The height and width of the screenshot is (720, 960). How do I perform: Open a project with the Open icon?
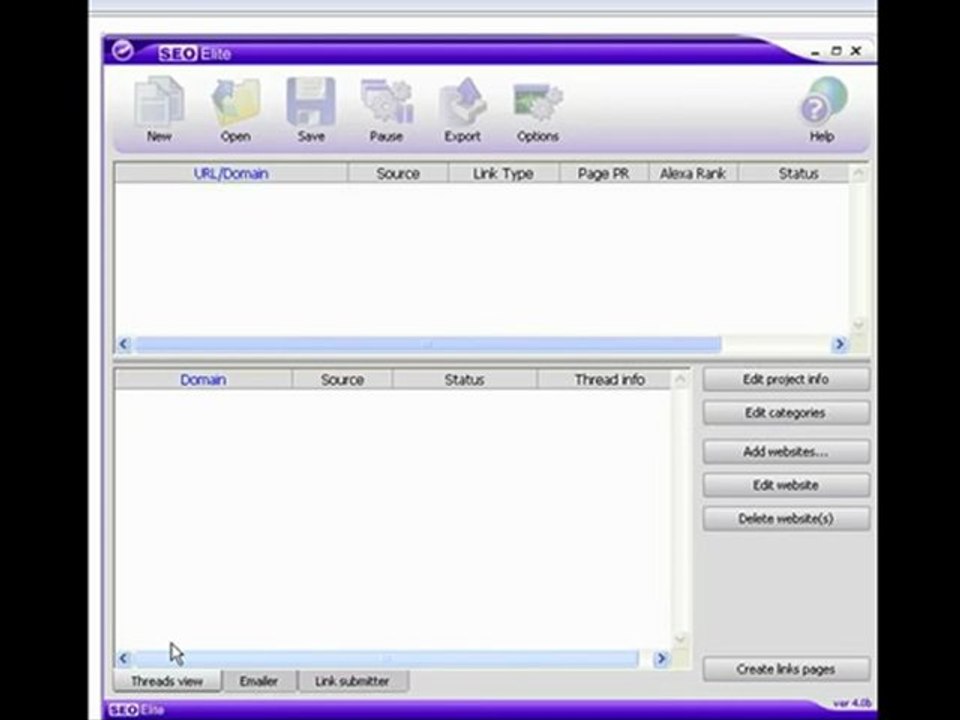tap(236, 109)
